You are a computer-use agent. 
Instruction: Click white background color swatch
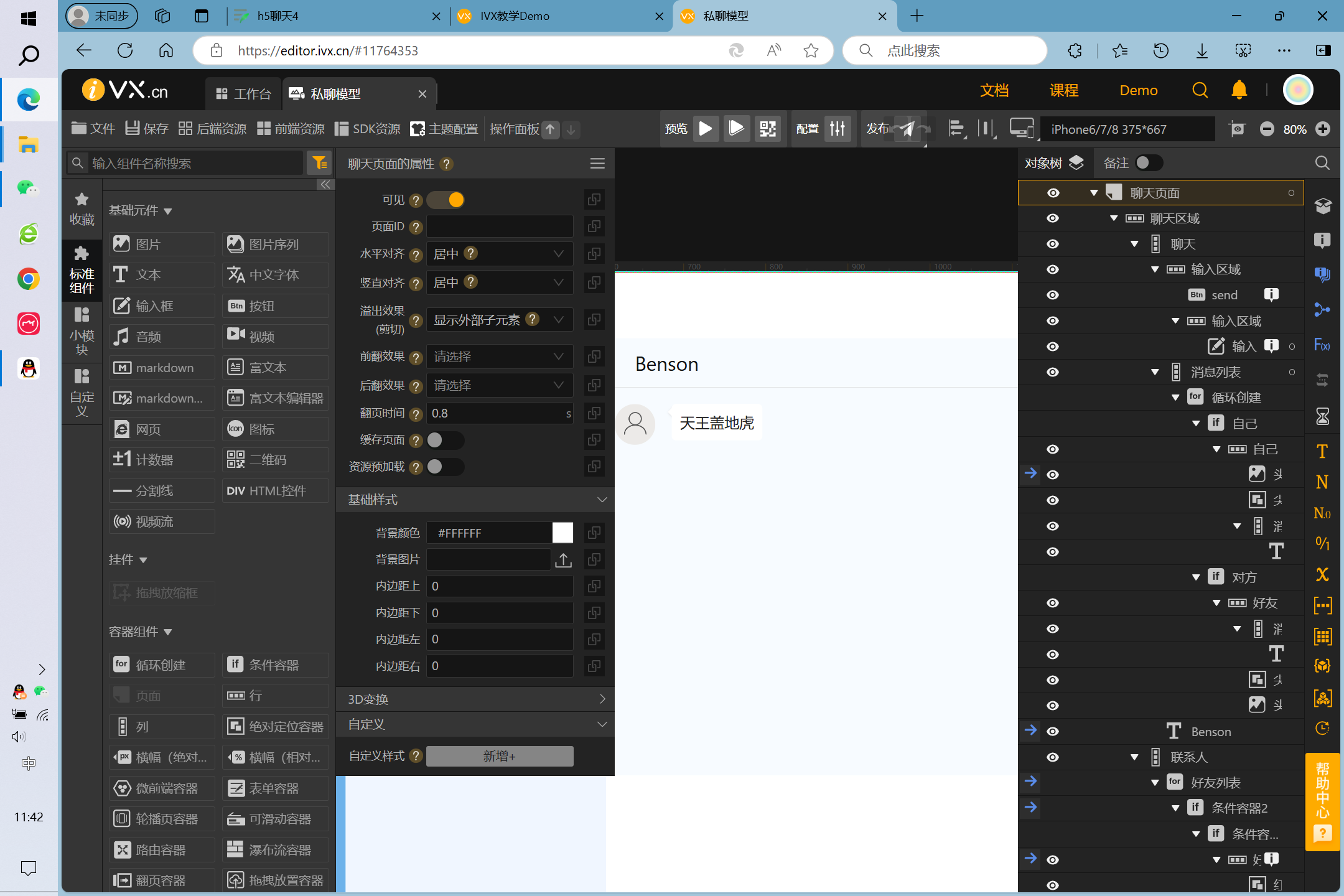point(562,533)
